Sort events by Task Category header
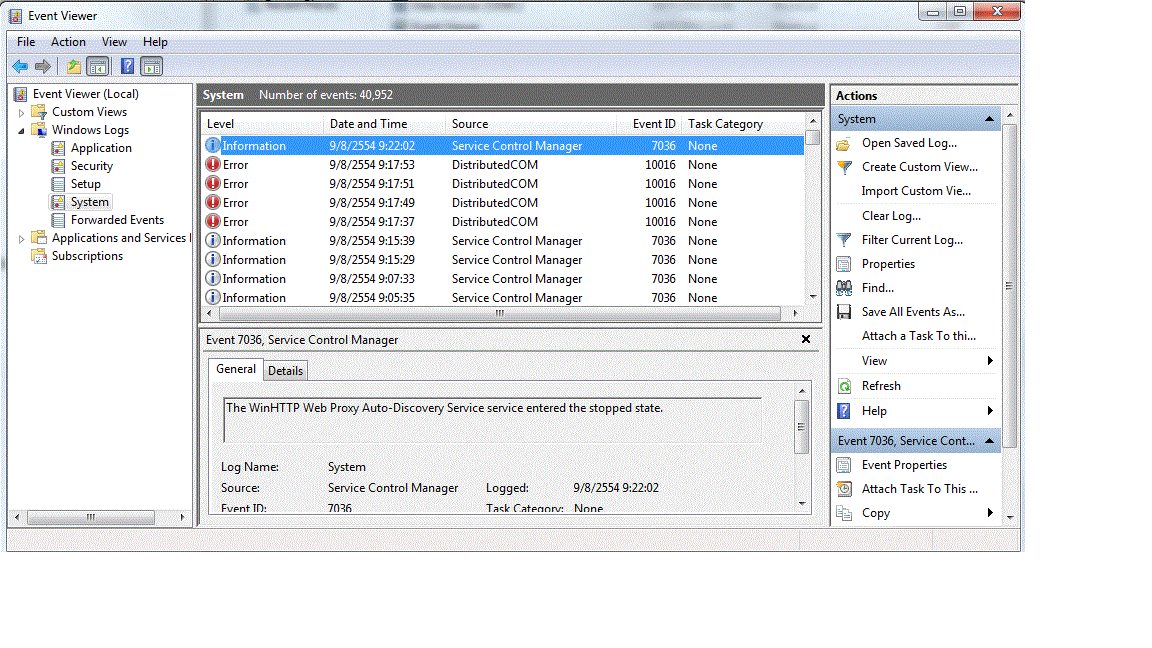Image resolution: width=1152 pixels, height=648 pixels. click(x=743, y=124)
